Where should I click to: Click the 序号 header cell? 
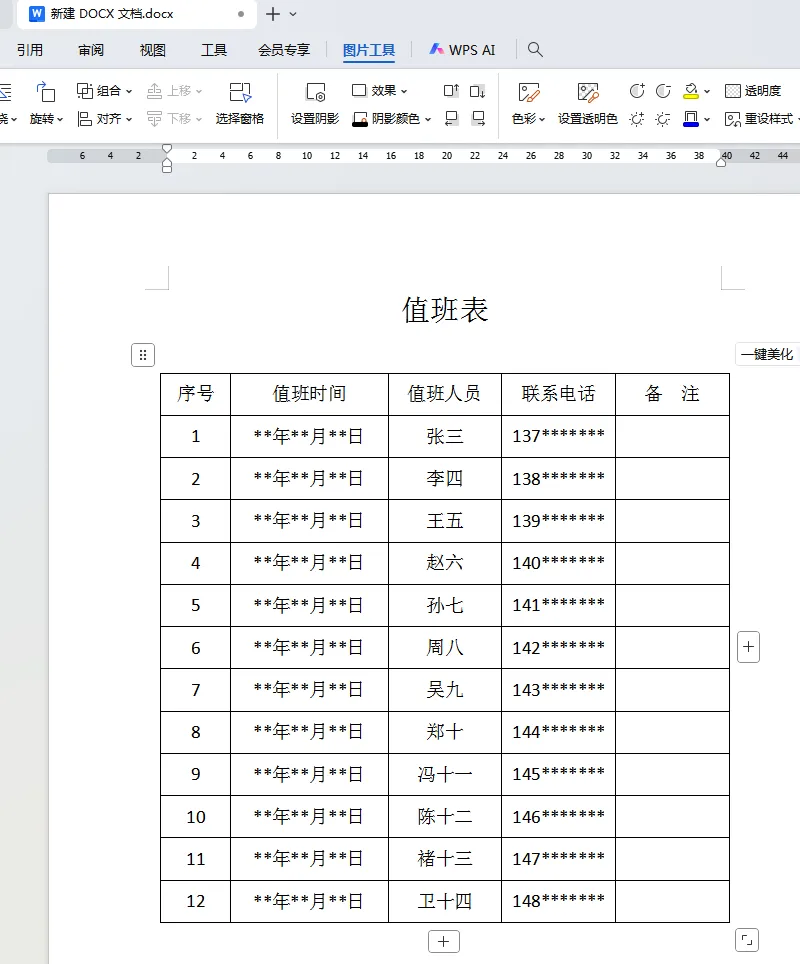click(x=196, y=394)
